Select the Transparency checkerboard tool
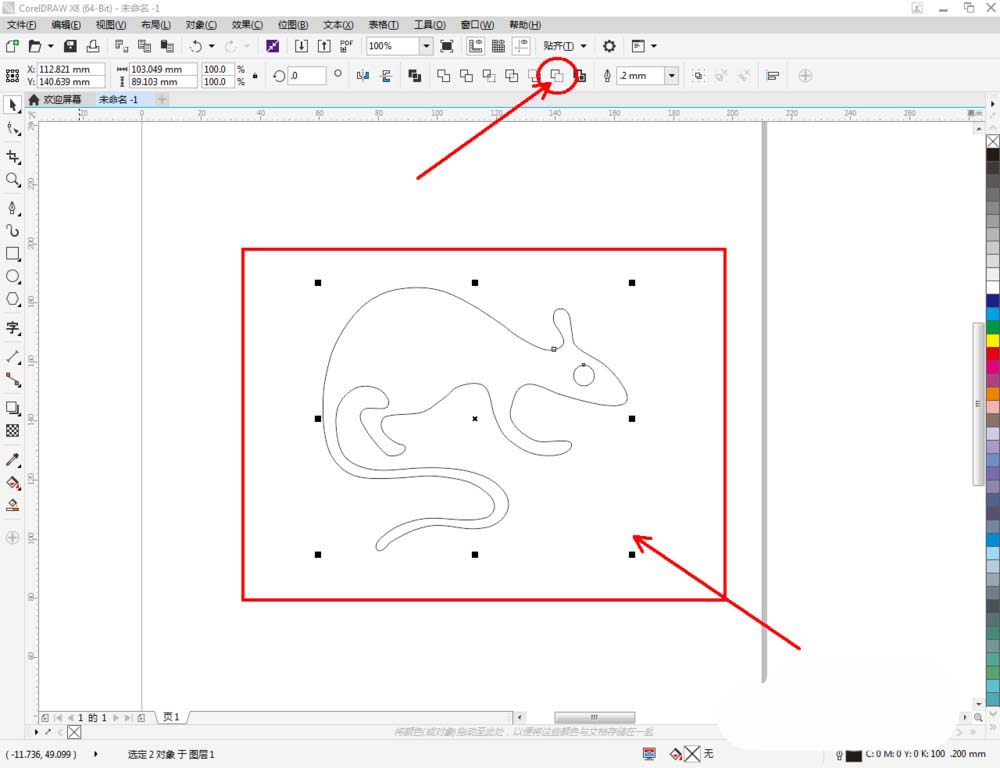Screen dimensions: 1000x768 (13, 431)
